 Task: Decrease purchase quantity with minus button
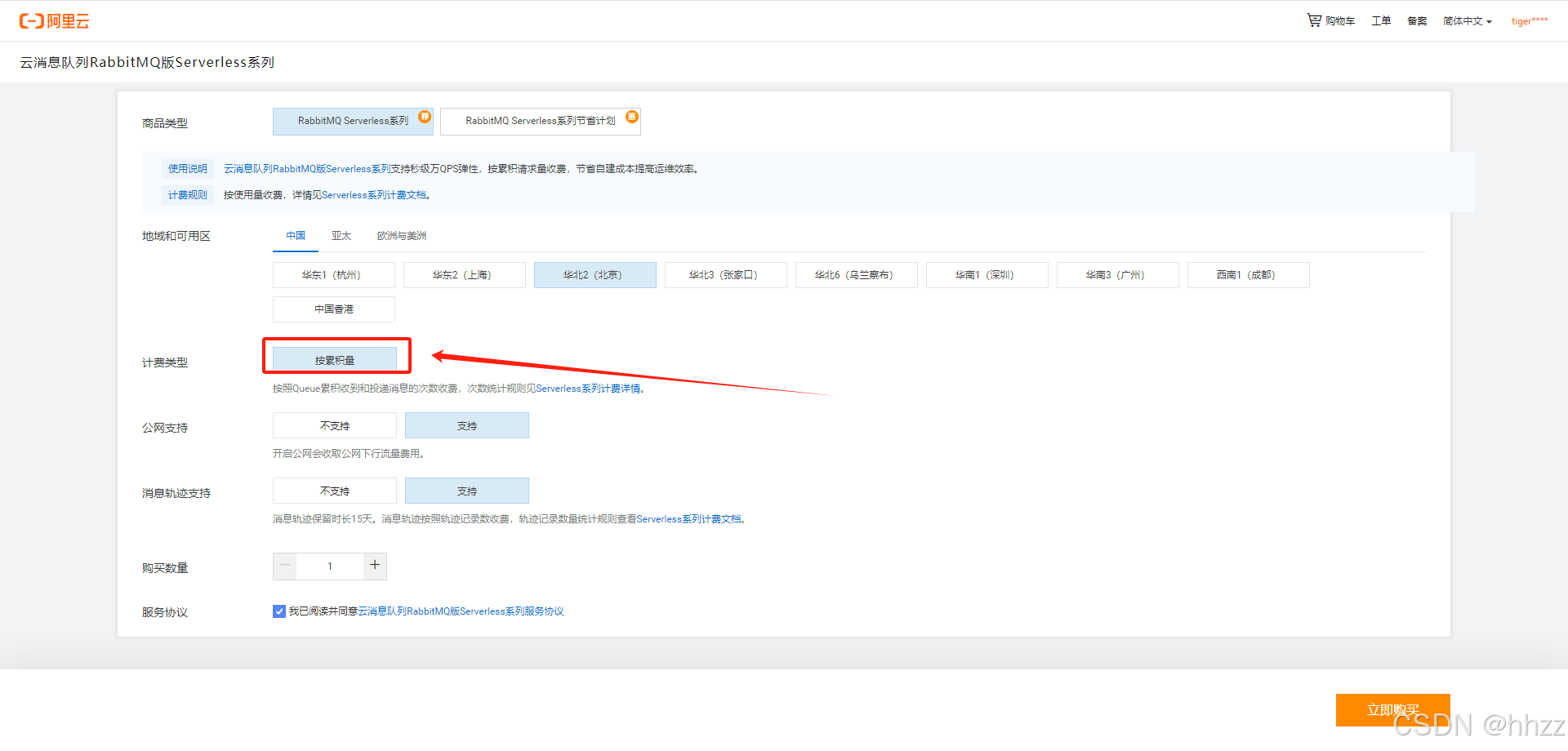(285, 566)
